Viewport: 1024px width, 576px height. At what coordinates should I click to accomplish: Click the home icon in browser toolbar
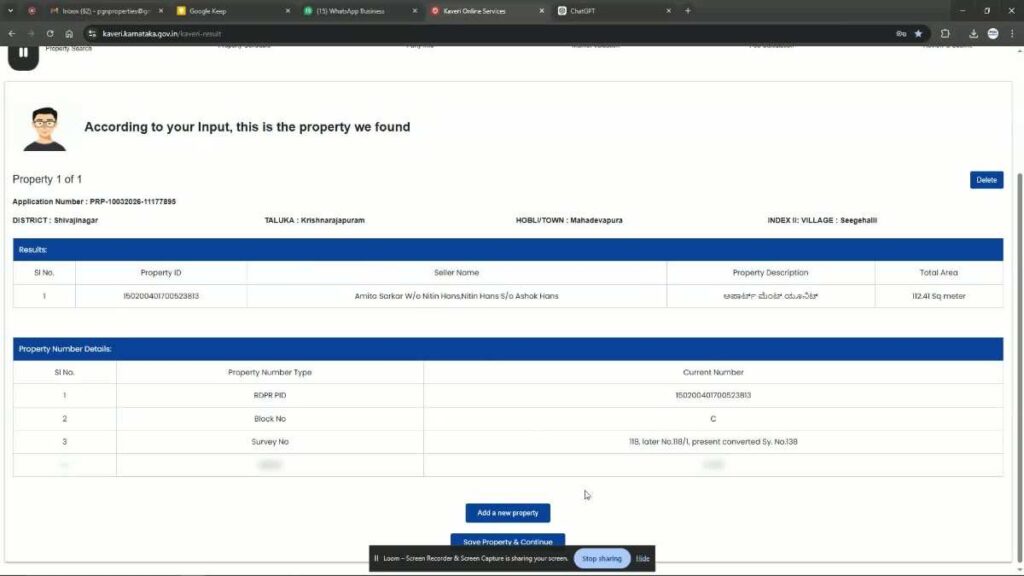[67, 32]
